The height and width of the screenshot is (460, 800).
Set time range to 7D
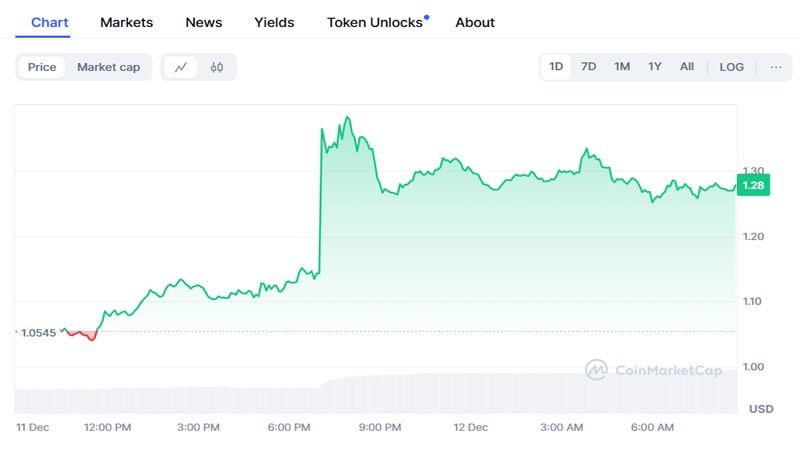coord(589,67)
